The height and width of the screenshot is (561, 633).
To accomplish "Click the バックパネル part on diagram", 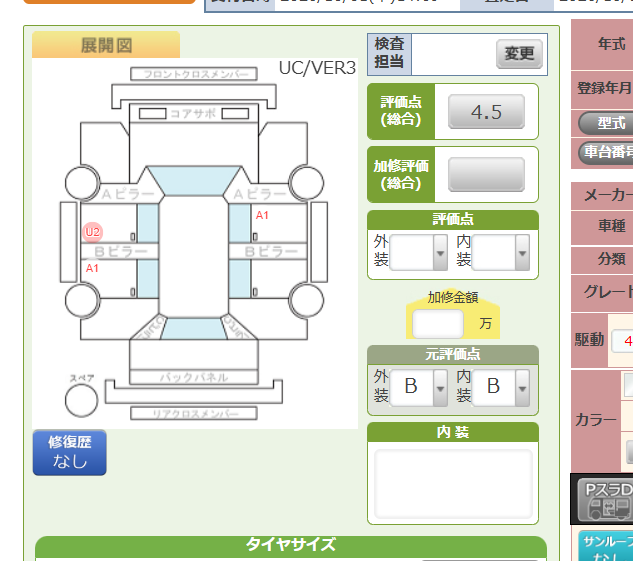I will (x=194, y=377).
